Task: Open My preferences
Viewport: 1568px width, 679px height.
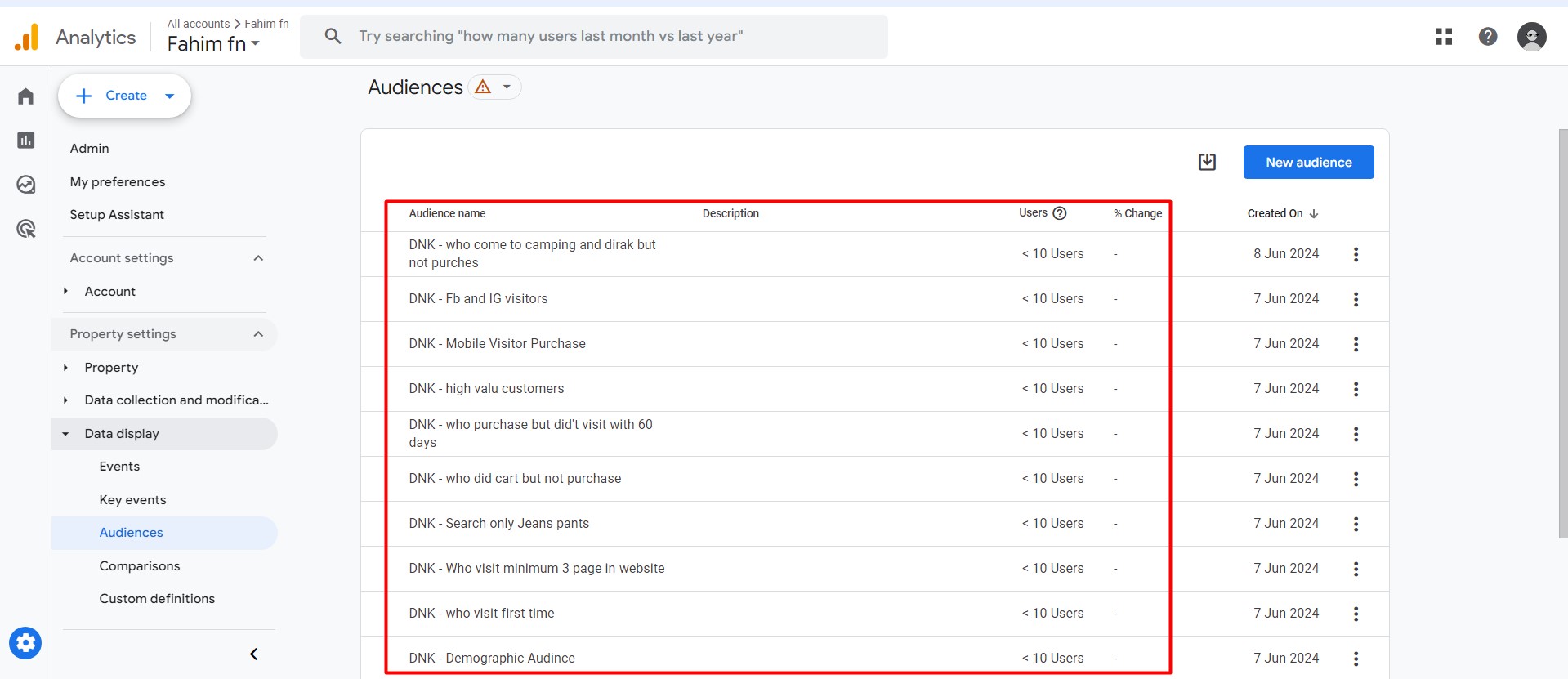Action: (118, 181)
